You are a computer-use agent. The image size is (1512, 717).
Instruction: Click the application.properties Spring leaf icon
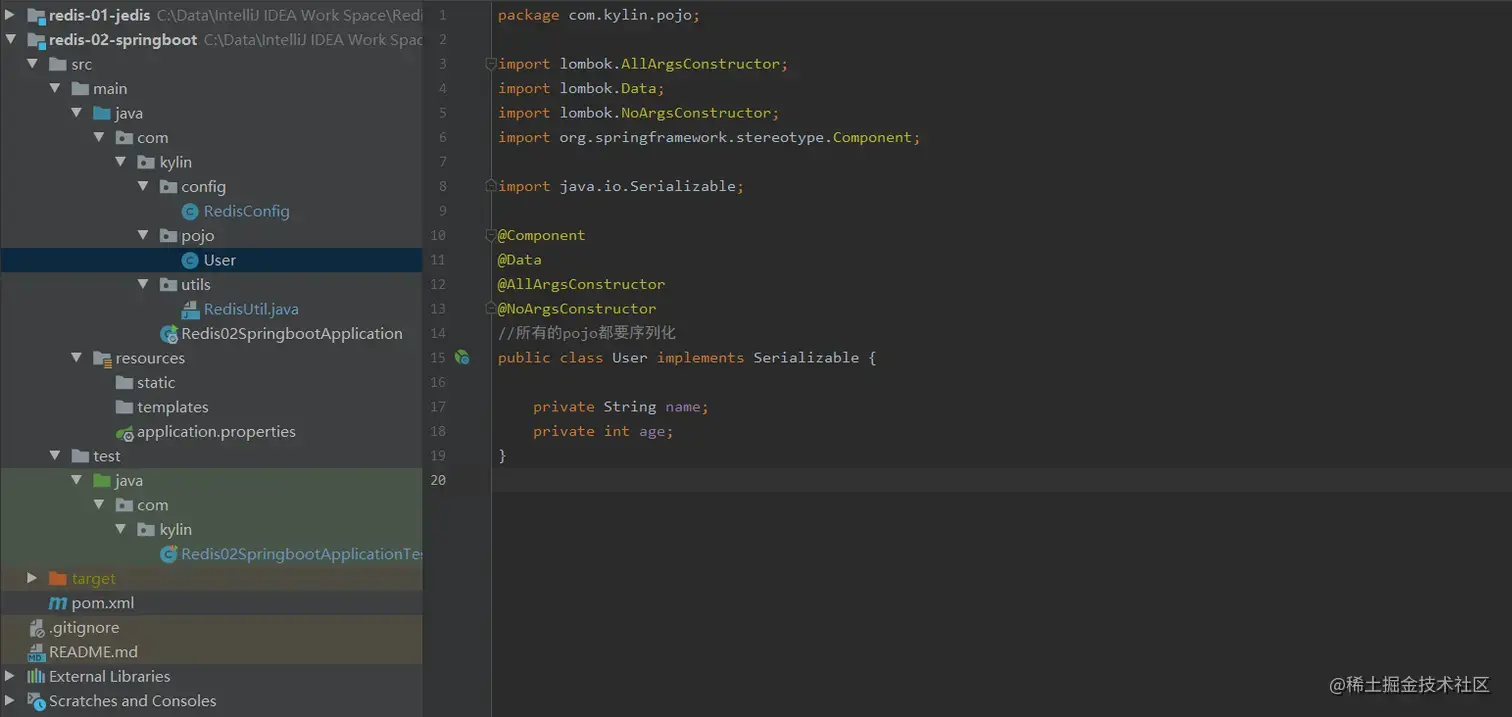coord(125,432)
